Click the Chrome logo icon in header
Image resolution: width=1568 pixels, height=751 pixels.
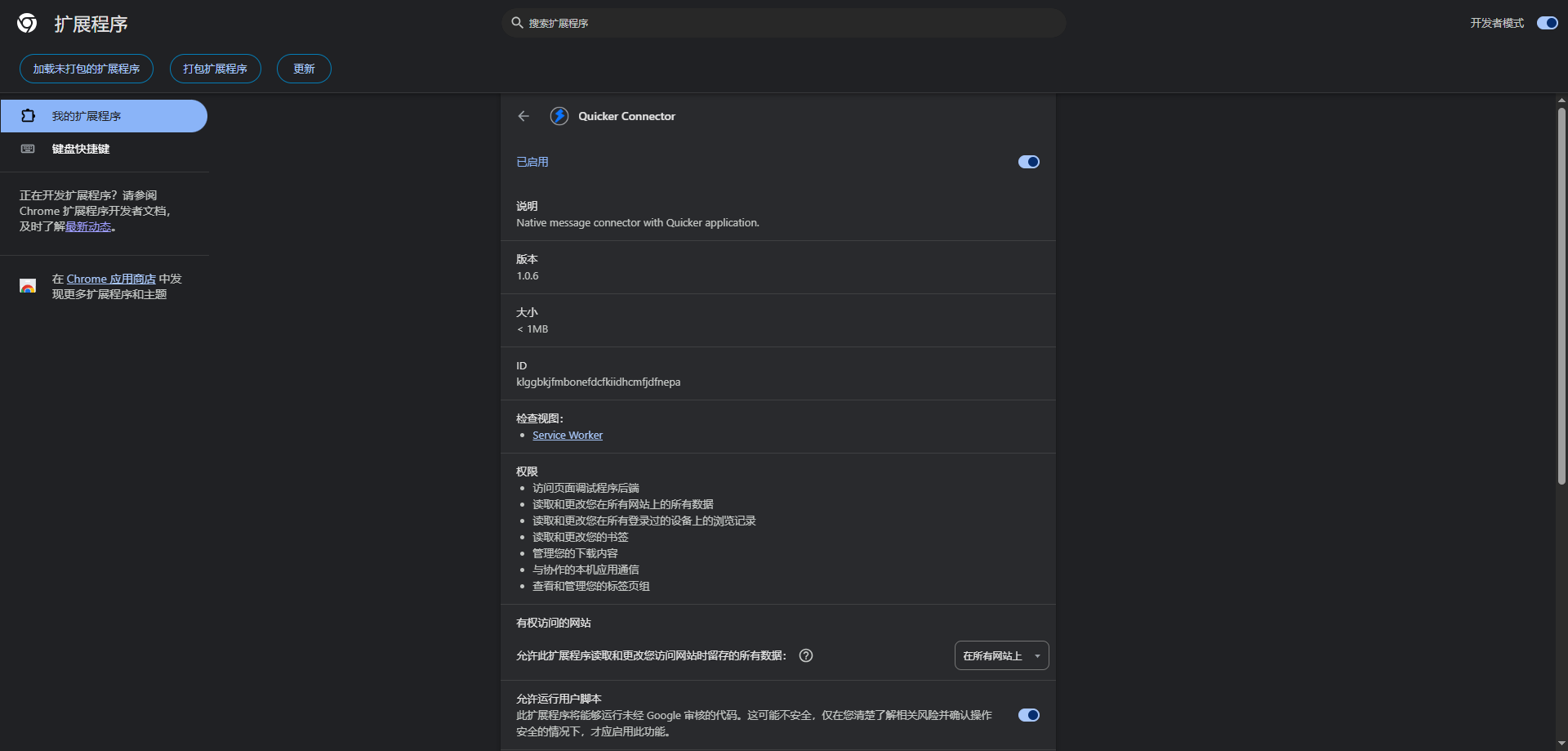coord(27,24)
